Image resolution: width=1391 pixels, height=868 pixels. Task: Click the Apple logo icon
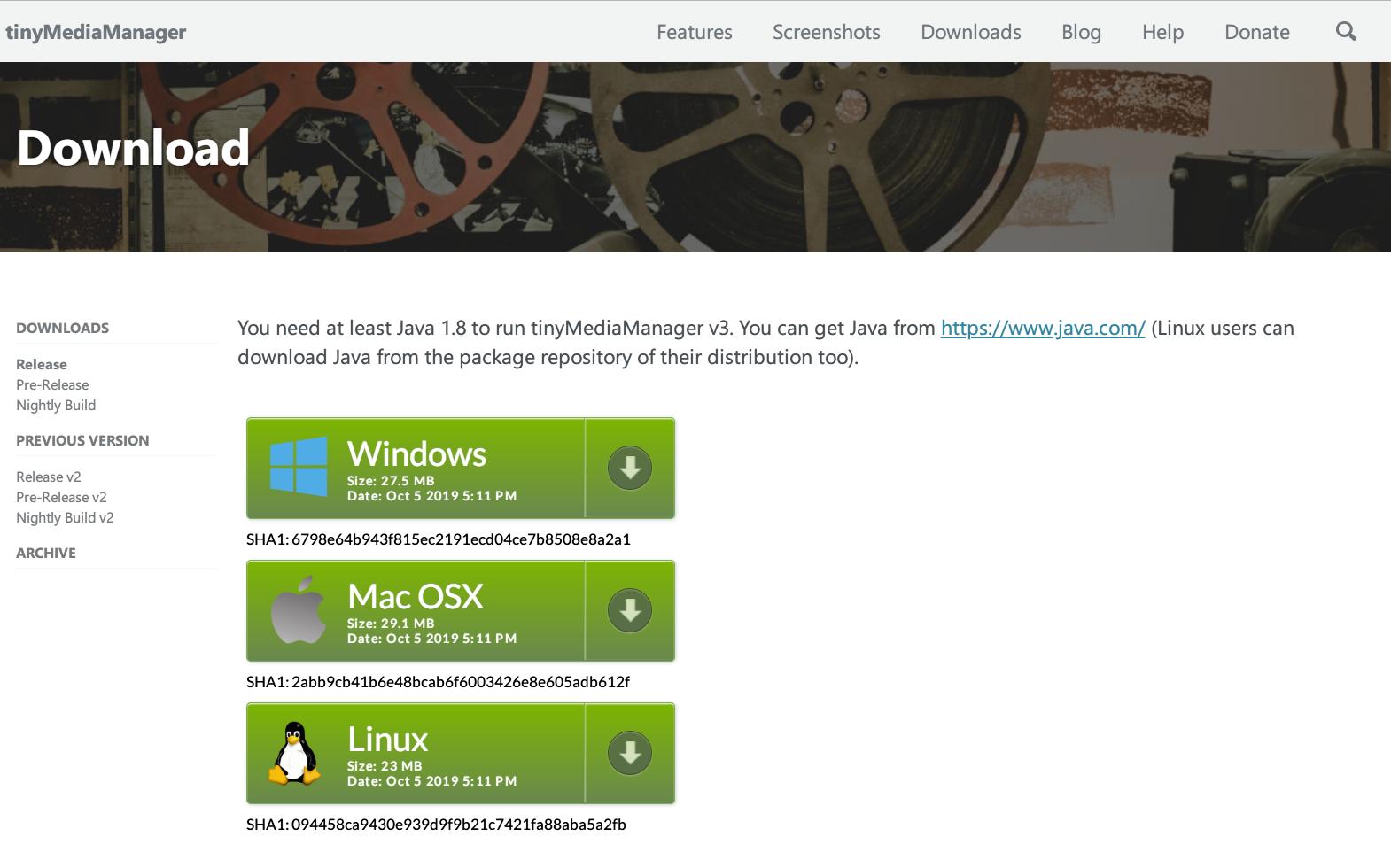tap(298, 609)
